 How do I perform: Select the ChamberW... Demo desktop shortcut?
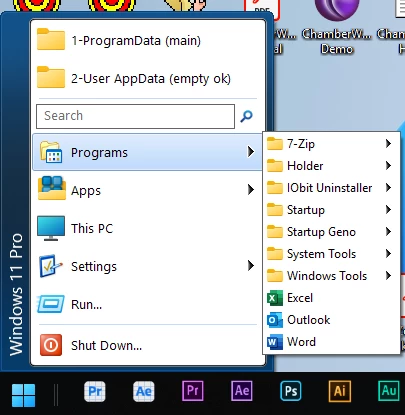tap(337, 27)
